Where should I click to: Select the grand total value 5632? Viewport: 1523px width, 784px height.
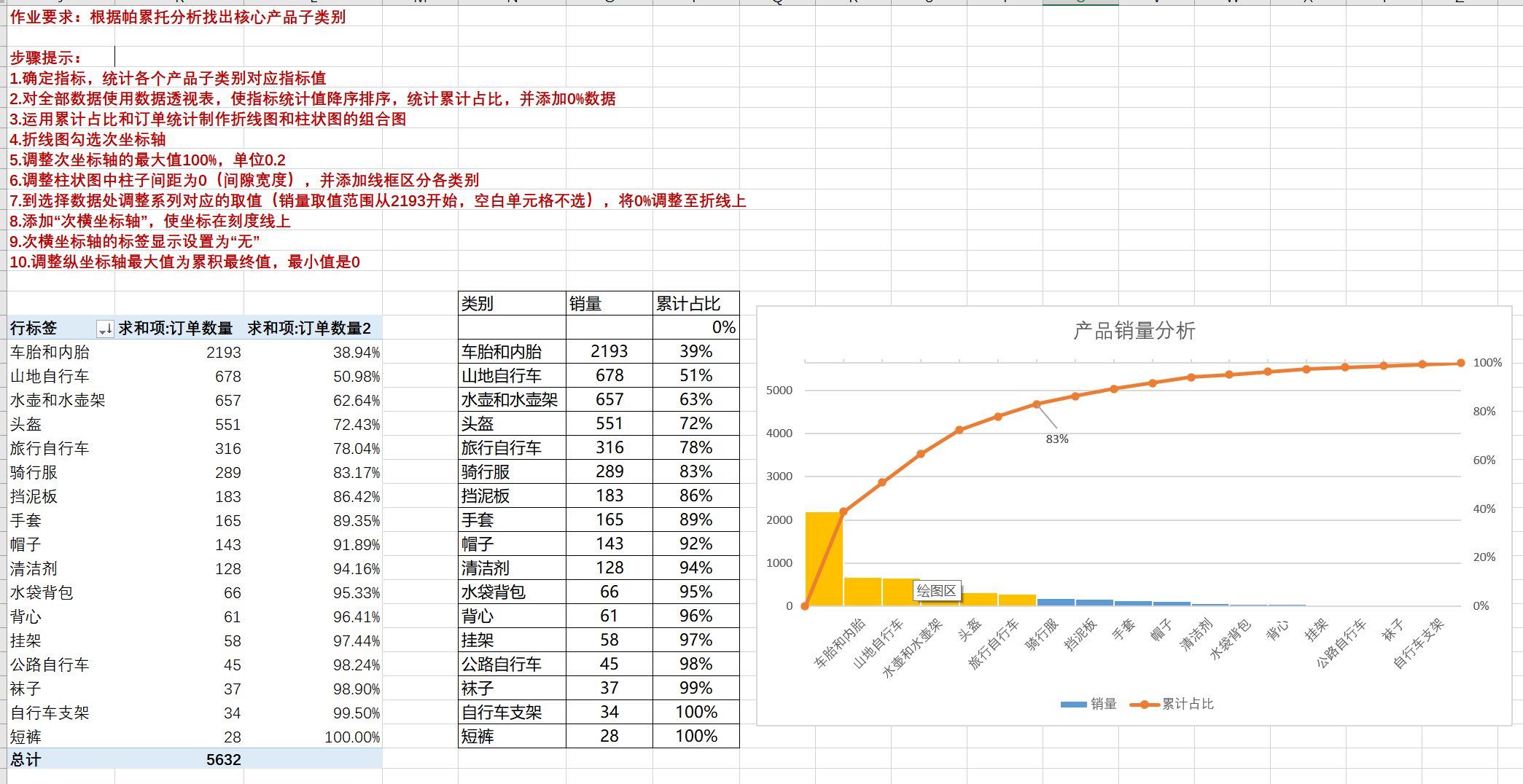223,760
